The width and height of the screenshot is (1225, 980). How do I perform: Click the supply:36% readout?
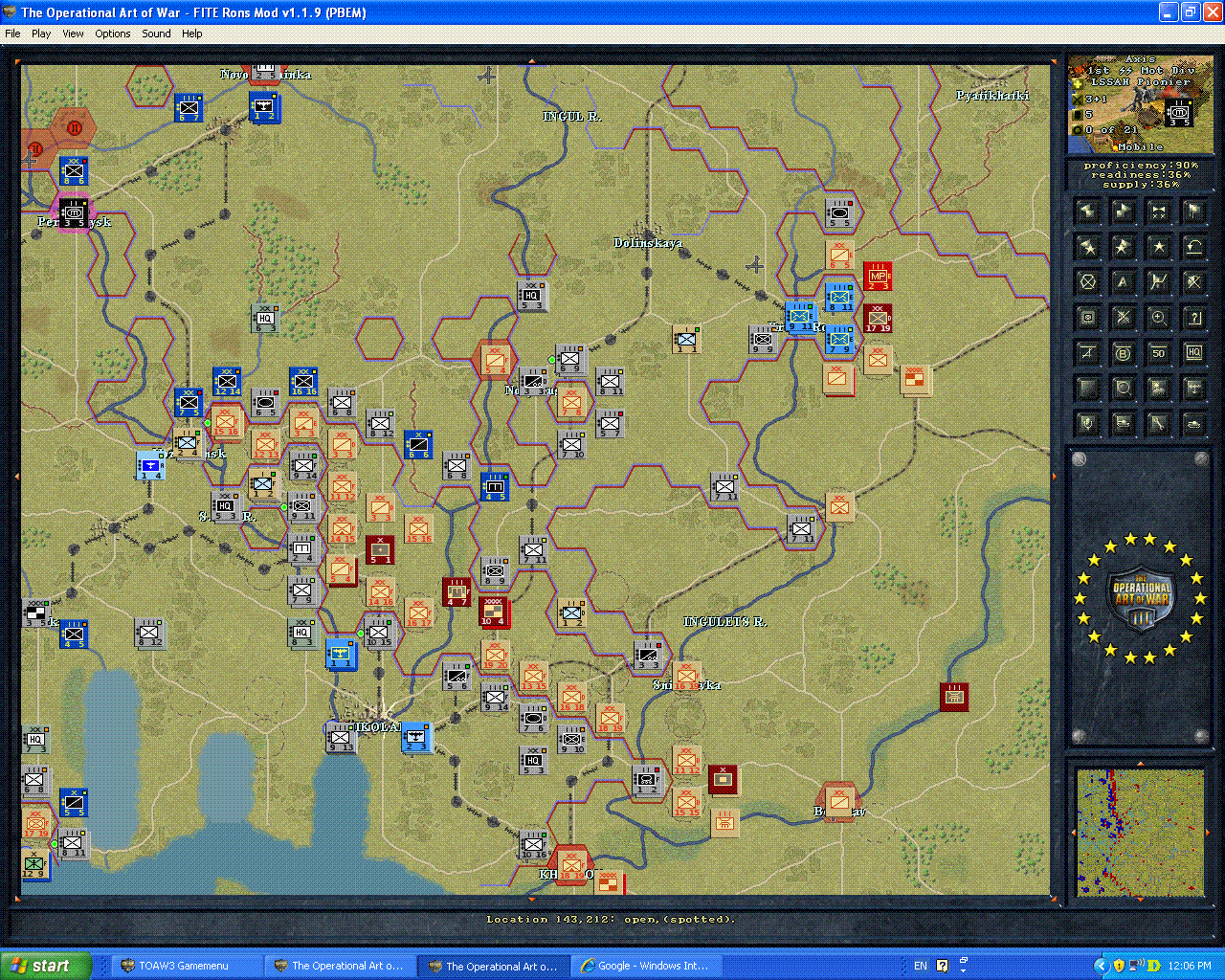(x=1141, y=185)
